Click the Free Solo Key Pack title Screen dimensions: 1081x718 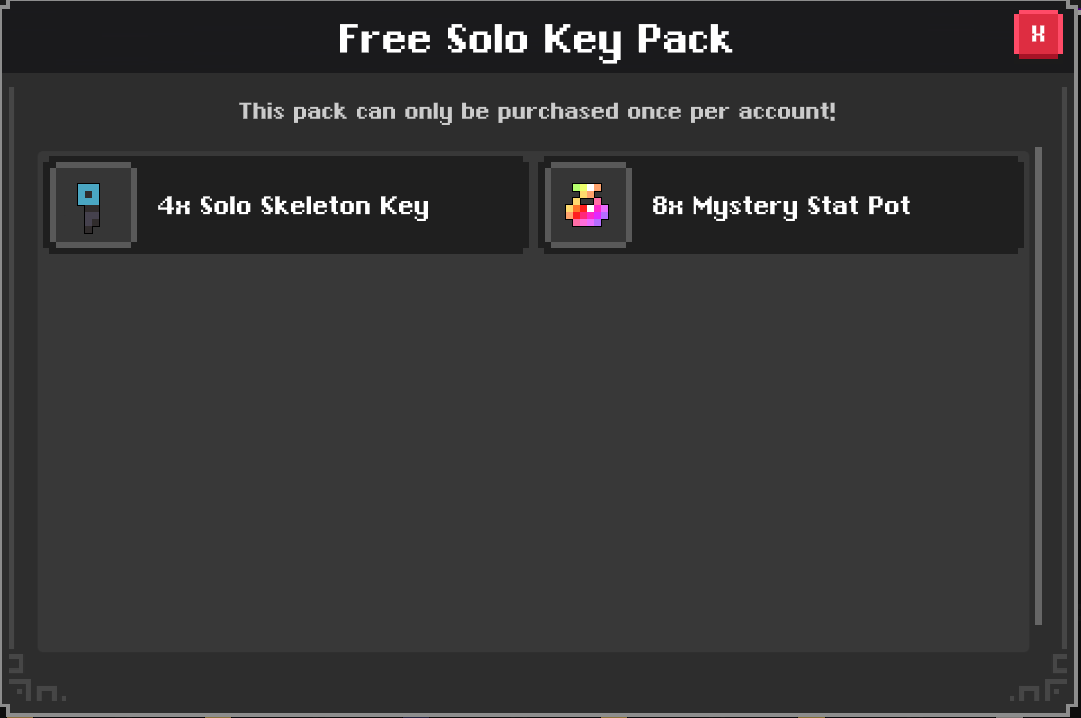tap(535, 39)
